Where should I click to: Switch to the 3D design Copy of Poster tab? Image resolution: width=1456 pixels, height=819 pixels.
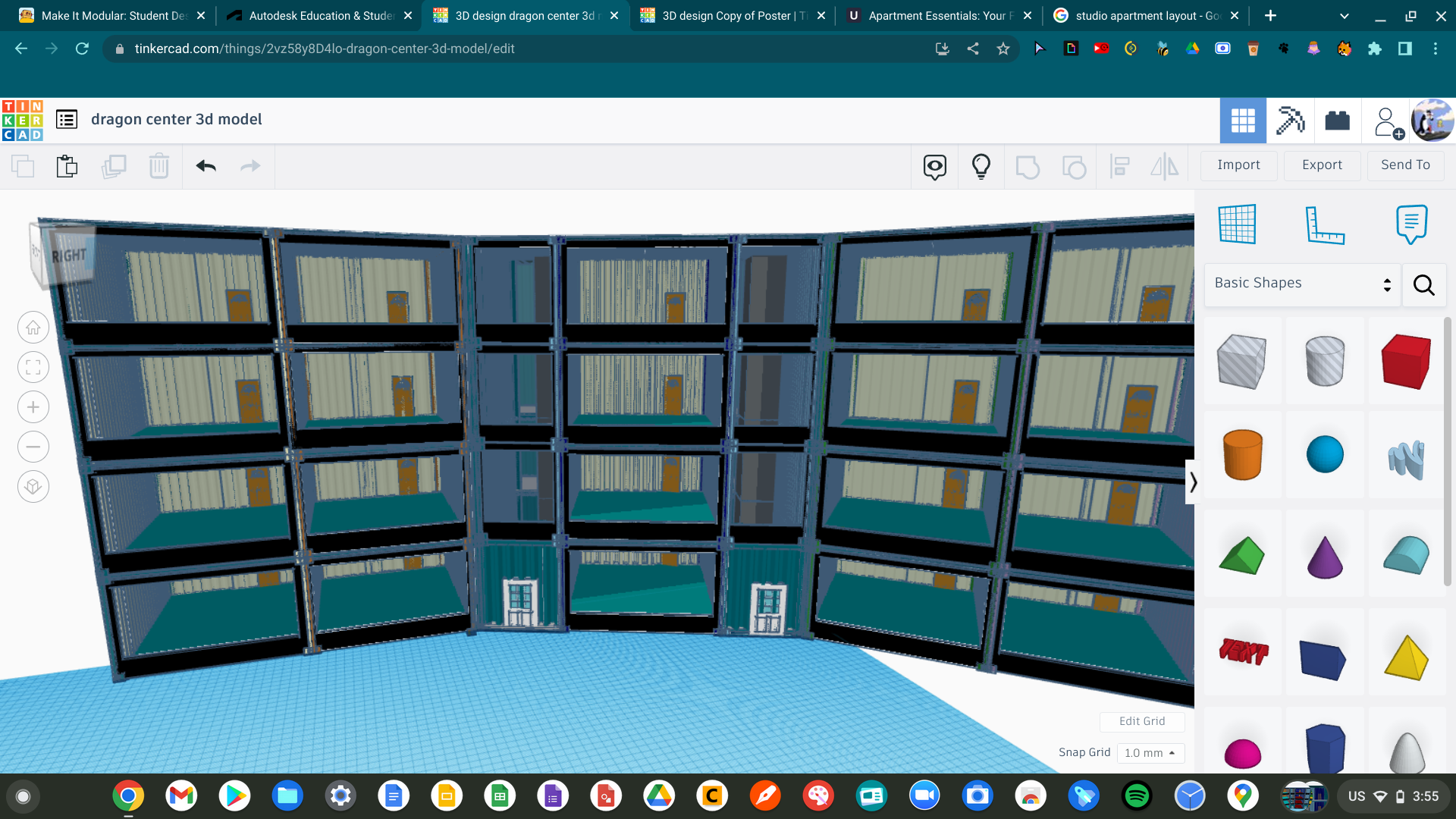click(x=728, y=15)
